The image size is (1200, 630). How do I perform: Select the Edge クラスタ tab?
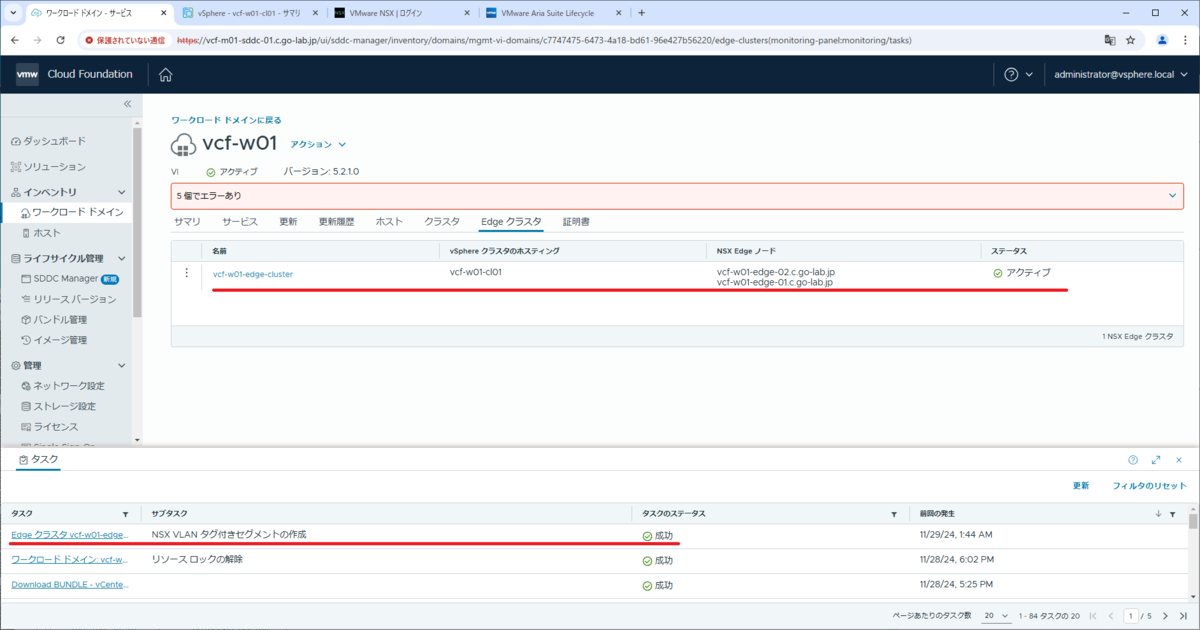coord(511,221)
